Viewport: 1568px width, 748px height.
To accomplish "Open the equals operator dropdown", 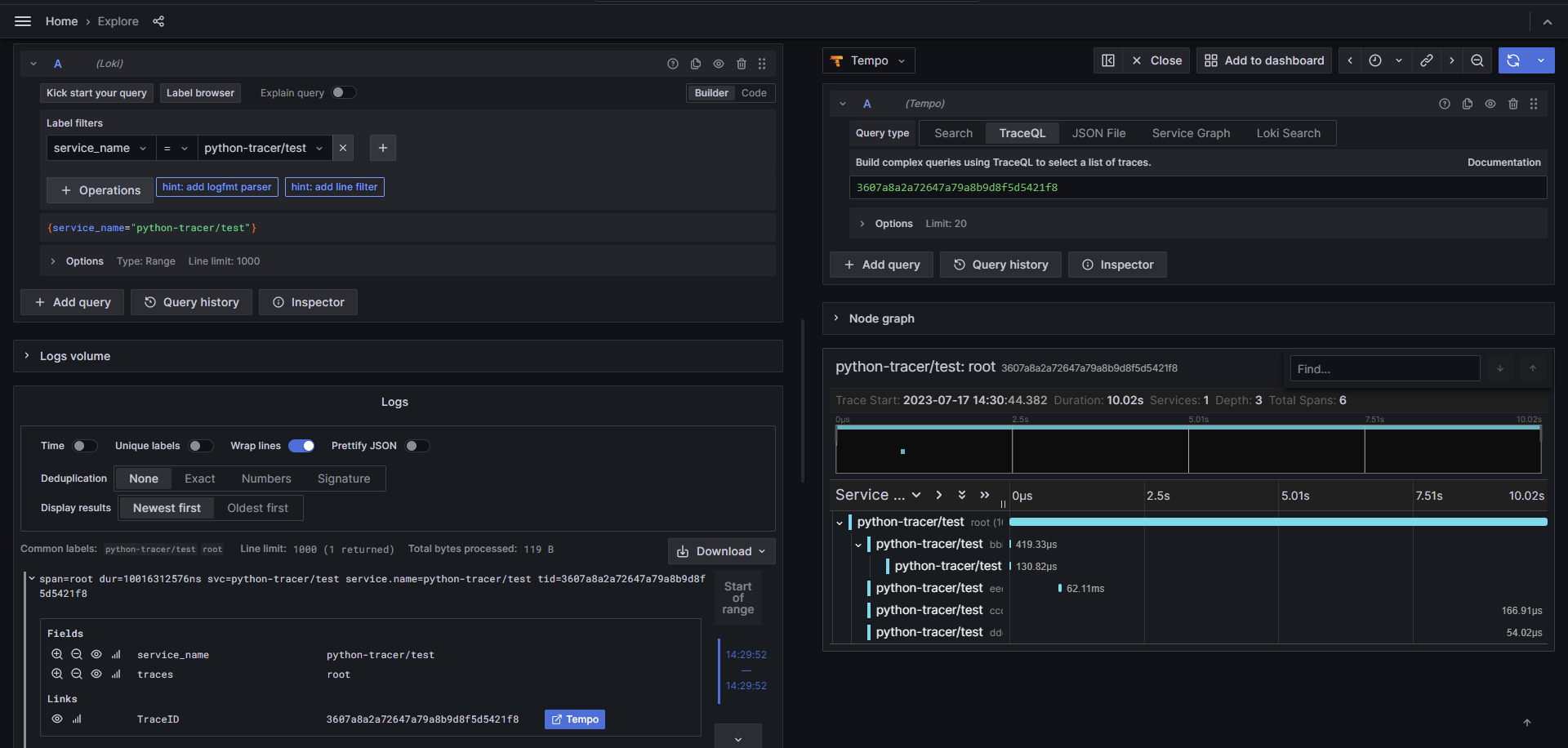I will coord(176,148).
